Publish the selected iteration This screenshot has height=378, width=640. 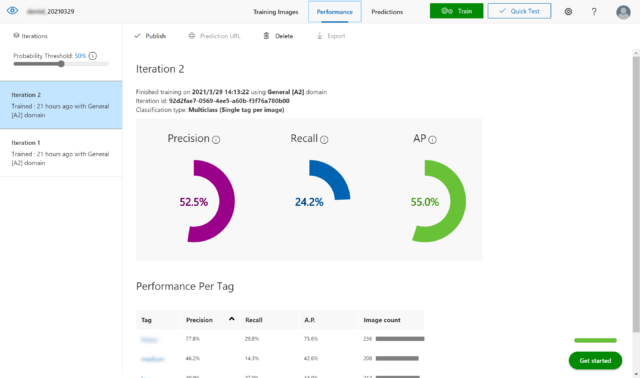pyautogui.click(x=150, y=36)
